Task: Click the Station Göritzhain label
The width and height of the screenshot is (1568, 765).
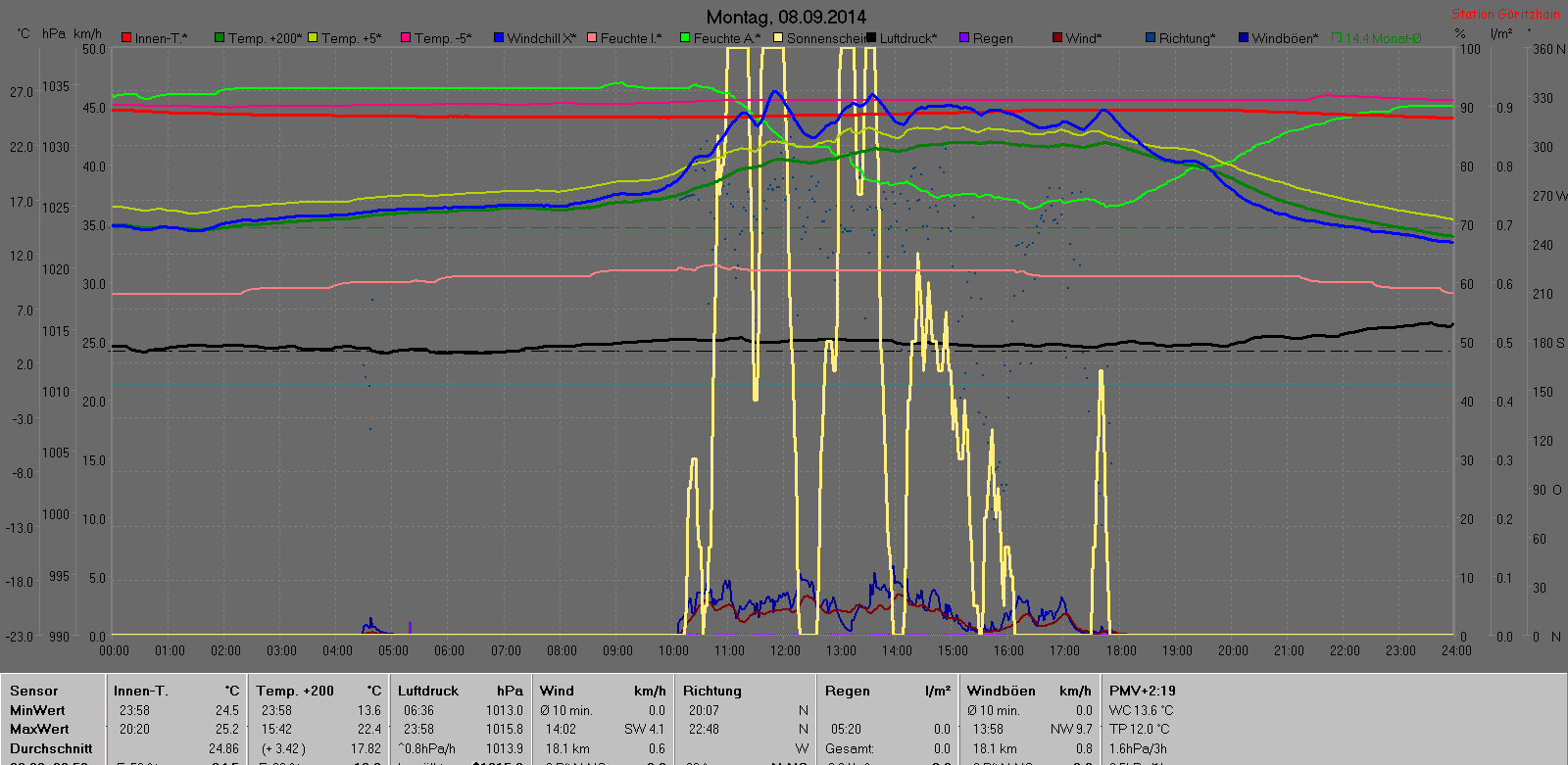Action: 1504,14
